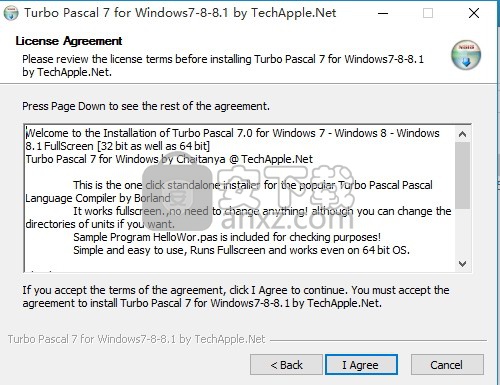Click the 'Language Compiler by Borland' text line
The image size is (500, 385).
click(x=98, y=198)
